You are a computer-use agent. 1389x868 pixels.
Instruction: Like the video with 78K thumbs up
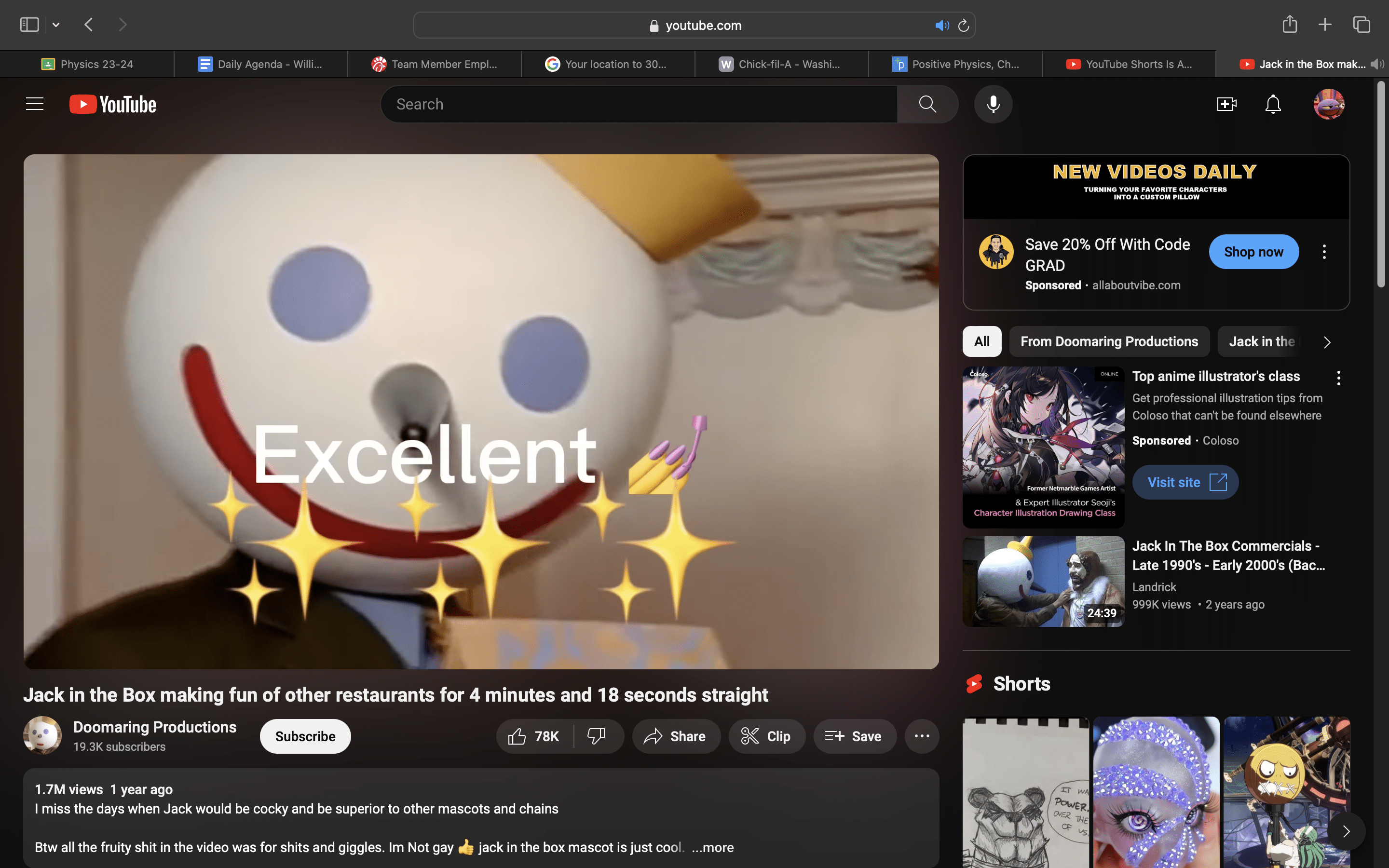534,736
